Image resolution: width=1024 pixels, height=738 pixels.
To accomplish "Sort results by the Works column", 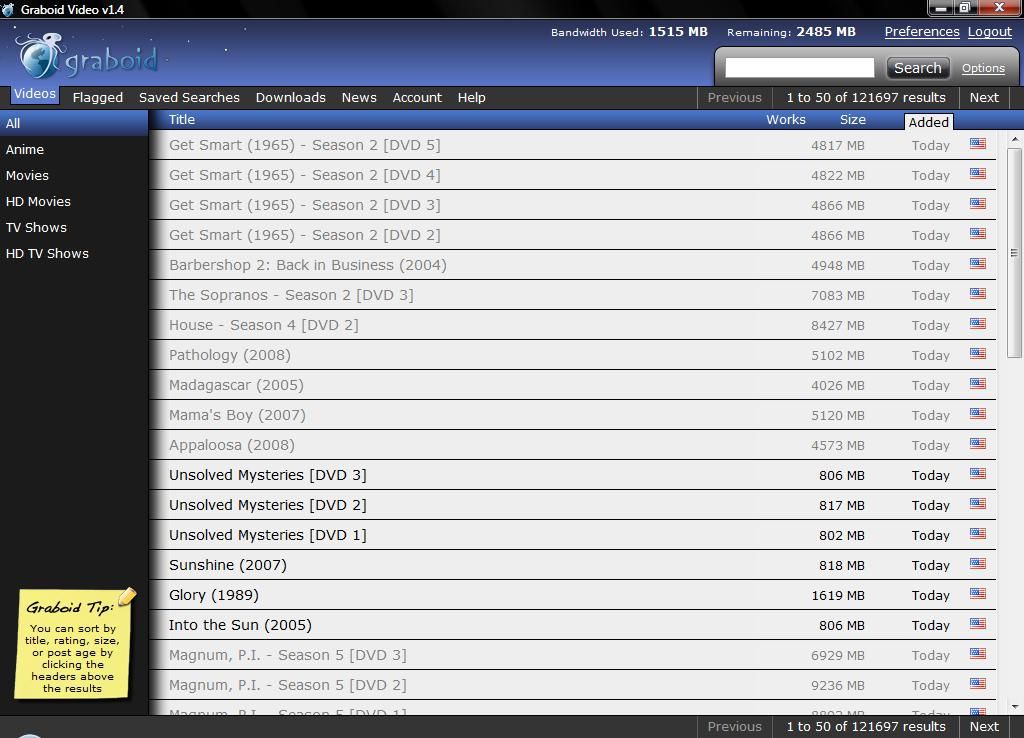I will [x=786, y=120].
